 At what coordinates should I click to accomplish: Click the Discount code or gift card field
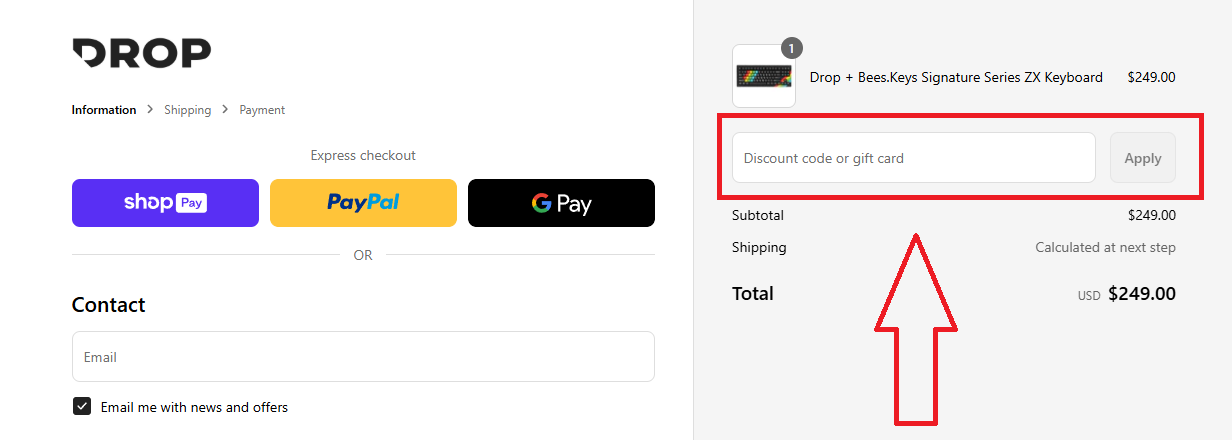[x=914, y=158]
